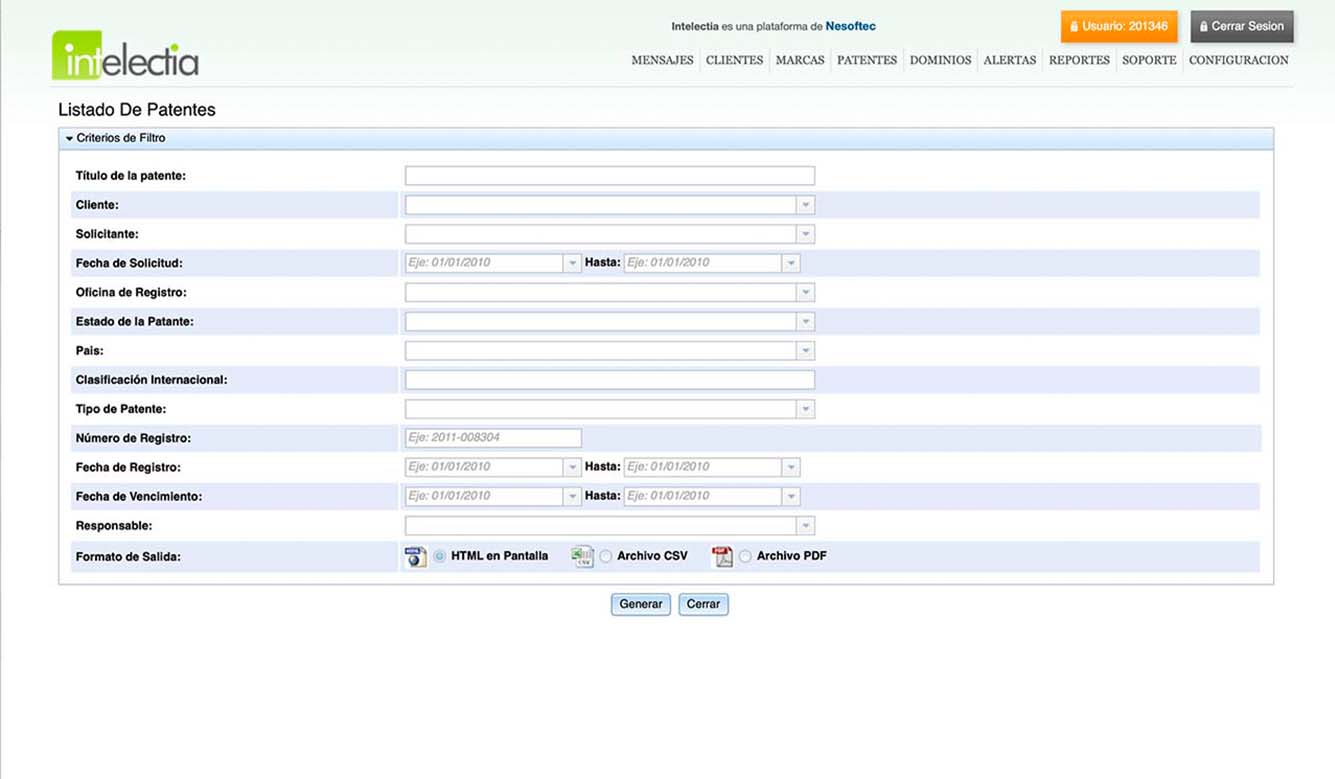Collapse the Criterios de Filtro panel

[x=70, y=138]
